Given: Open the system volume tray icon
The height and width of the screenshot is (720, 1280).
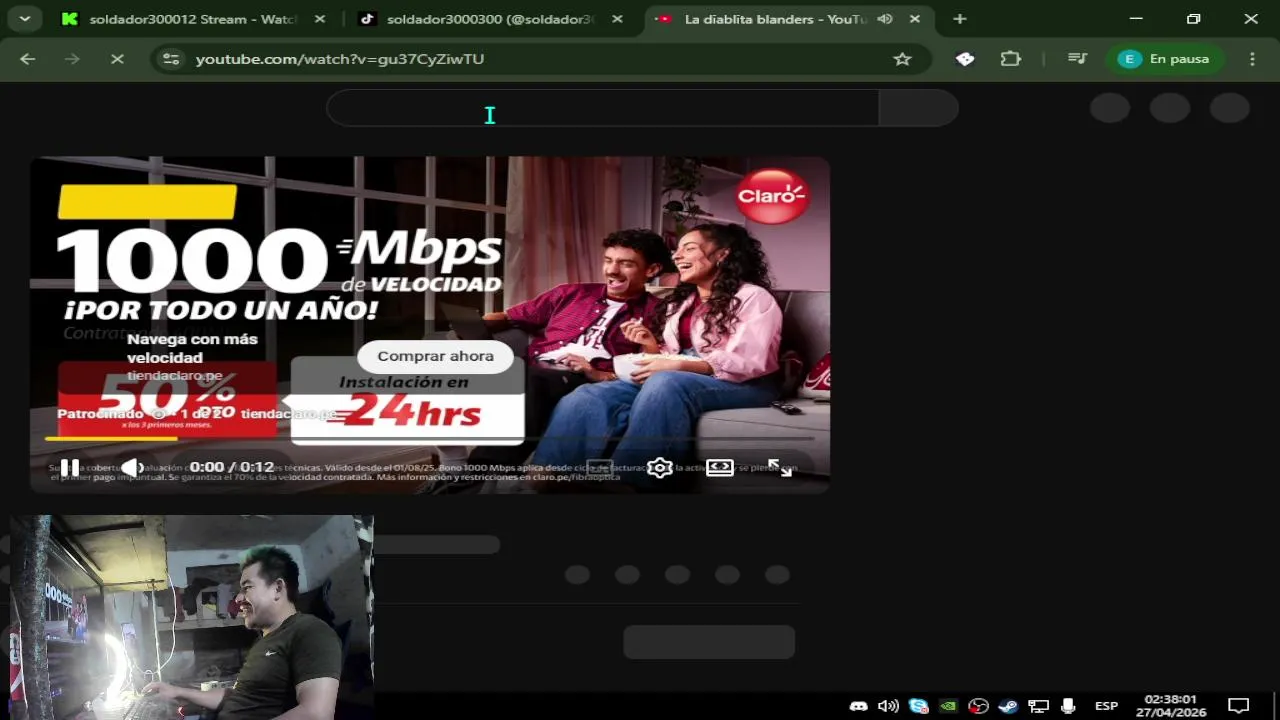Looking at the screenshot, I should pyautogui.click(x=888, y=706).
